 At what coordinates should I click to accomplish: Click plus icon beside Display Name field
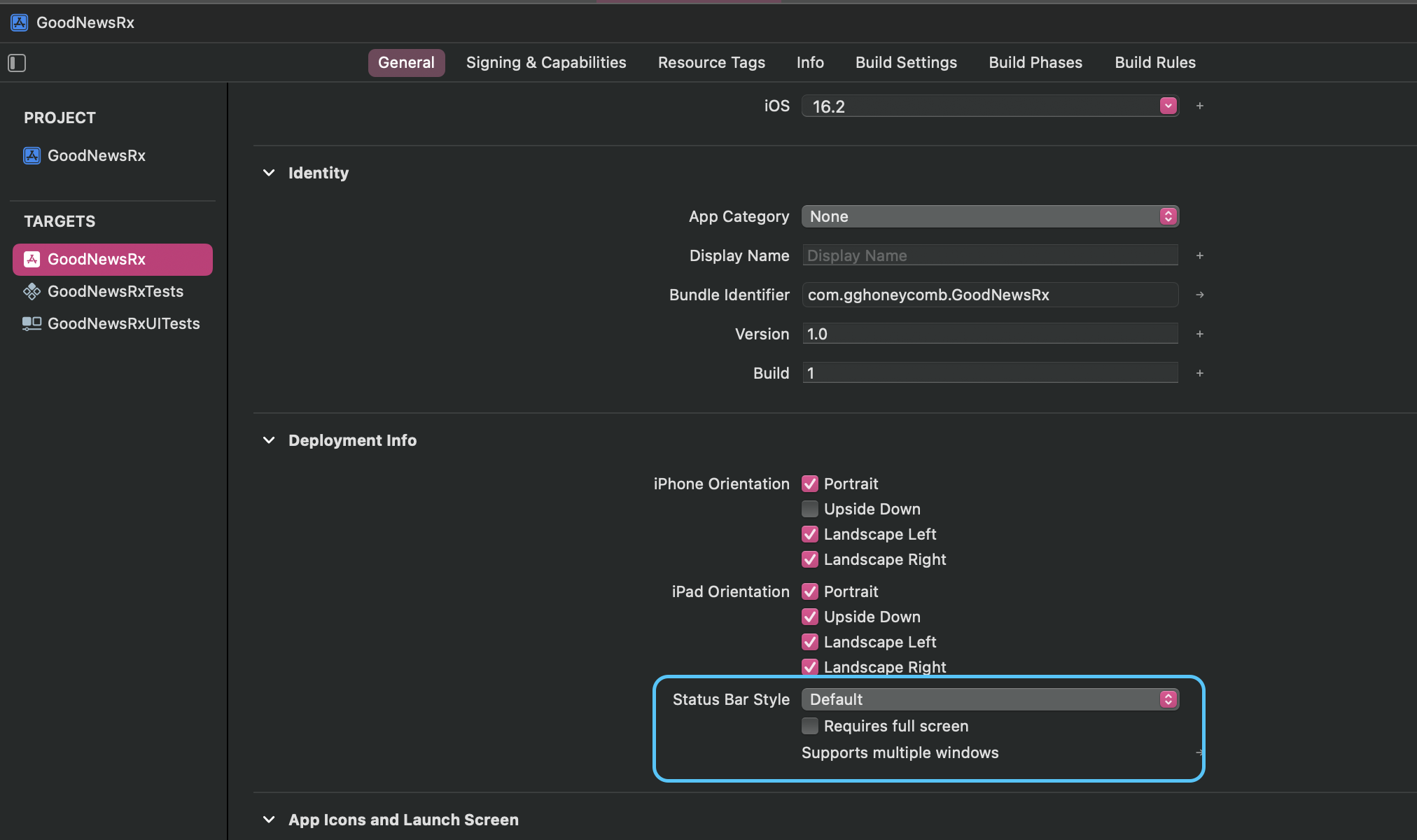1199,255
